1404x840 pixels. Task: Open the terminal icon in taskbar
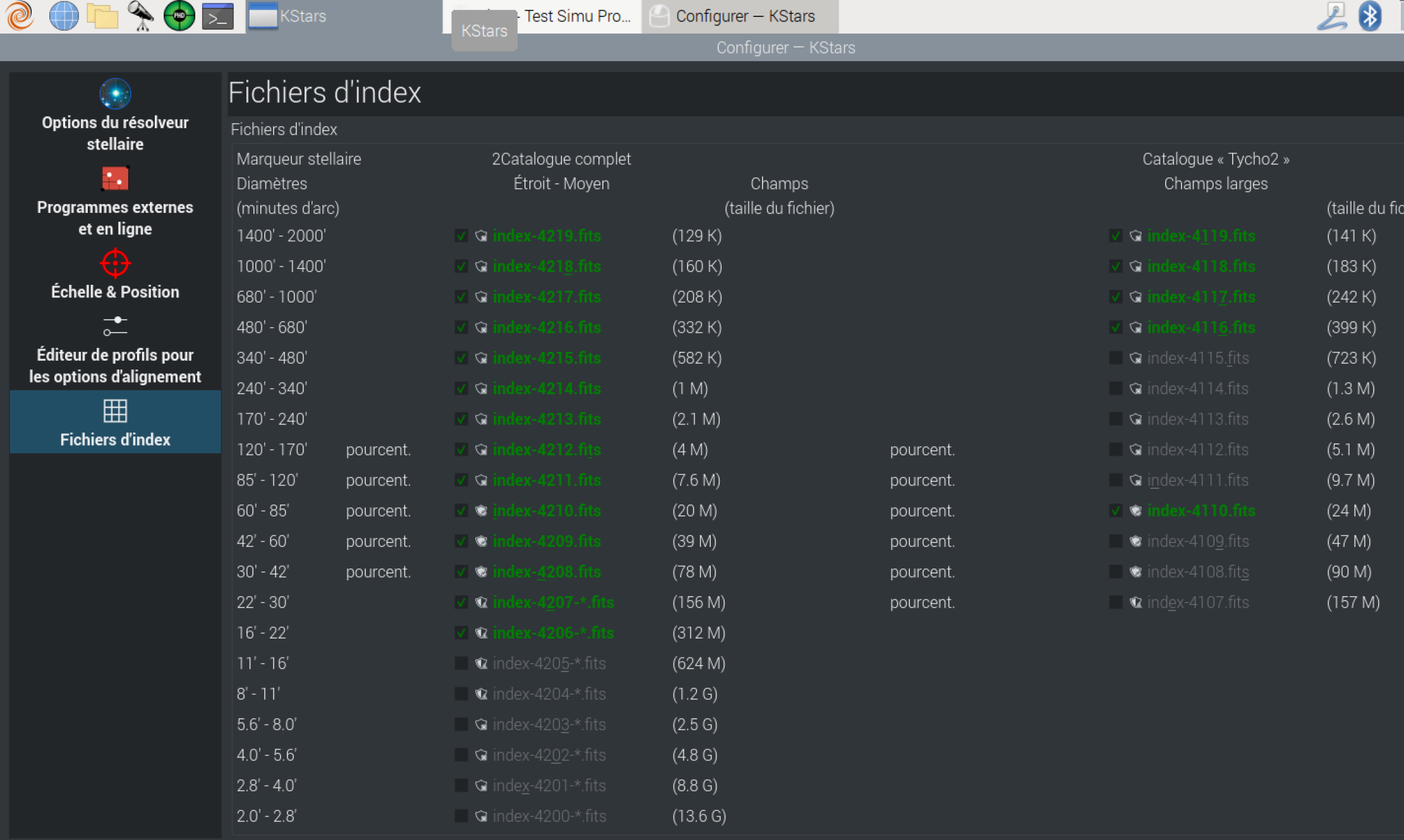point(218,16)
